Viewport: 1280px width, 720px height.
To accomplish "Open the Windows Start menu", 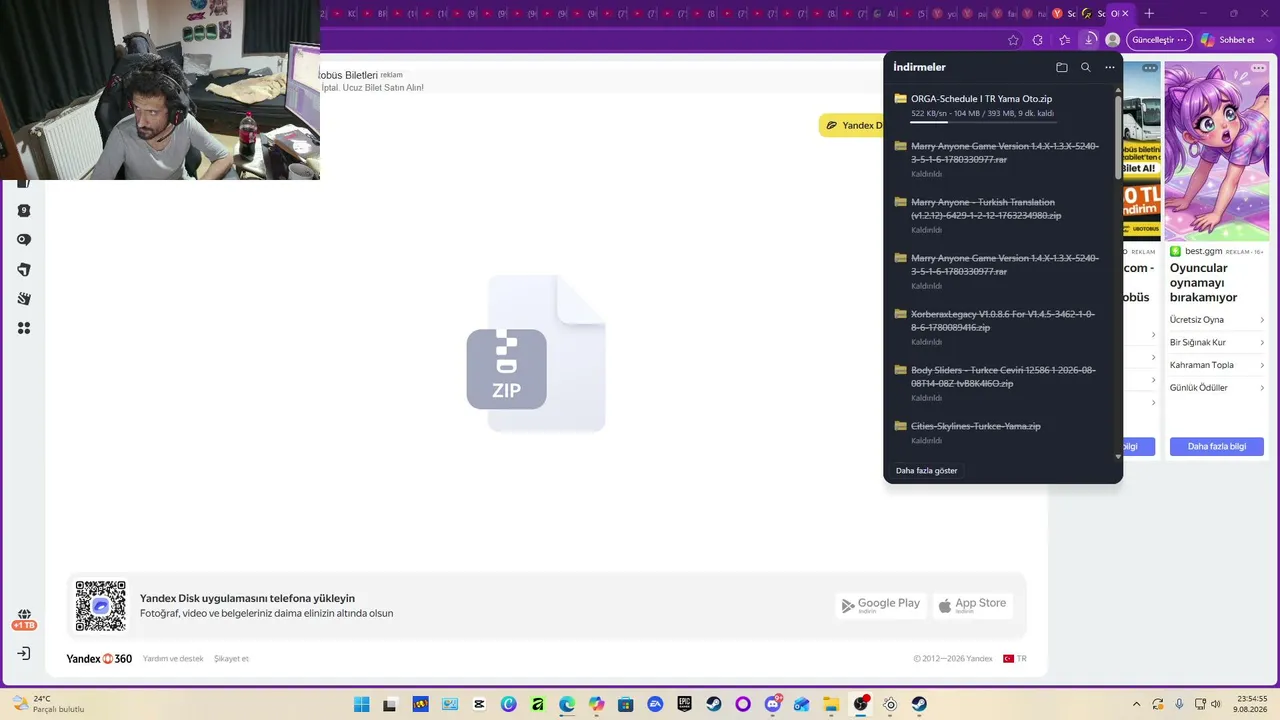I will [x=362, y=704].
